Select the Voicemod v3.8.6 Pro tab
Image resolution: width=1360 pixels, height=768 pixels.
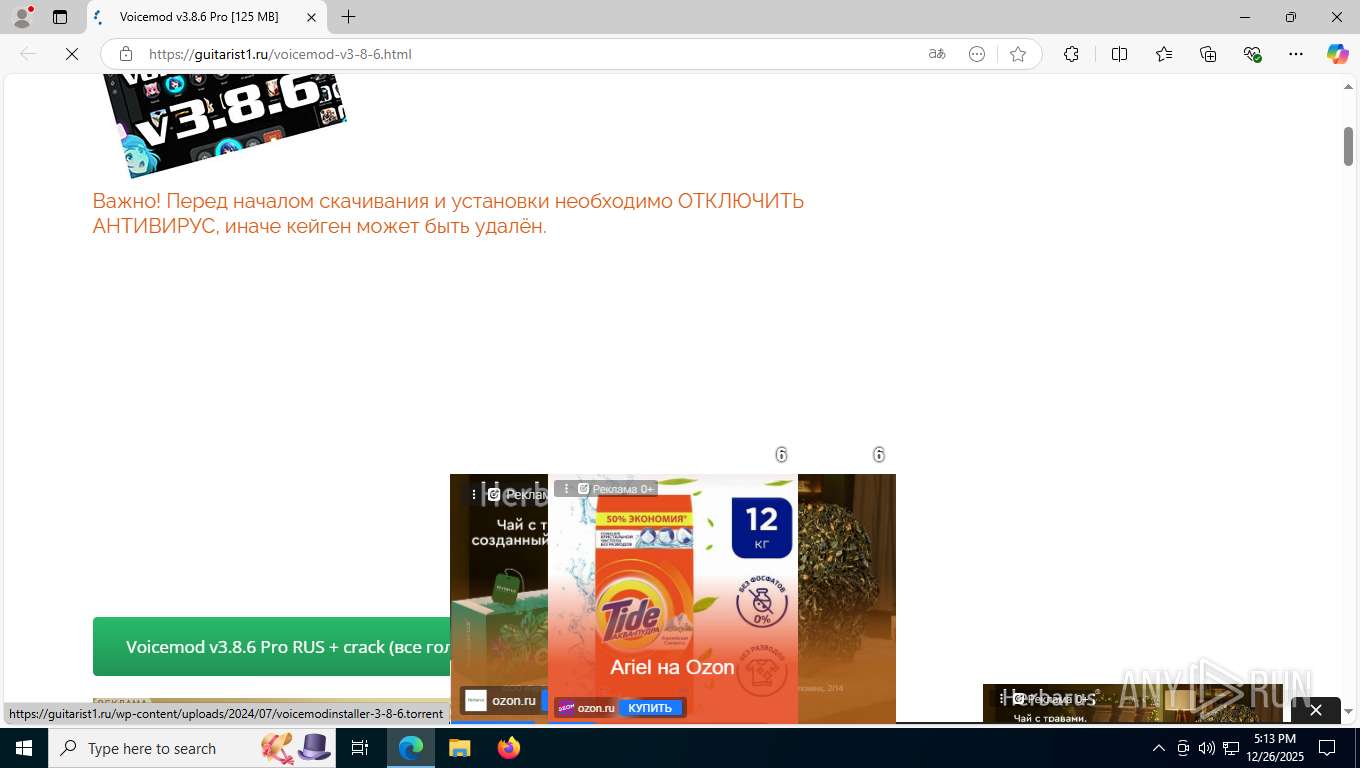207,17
